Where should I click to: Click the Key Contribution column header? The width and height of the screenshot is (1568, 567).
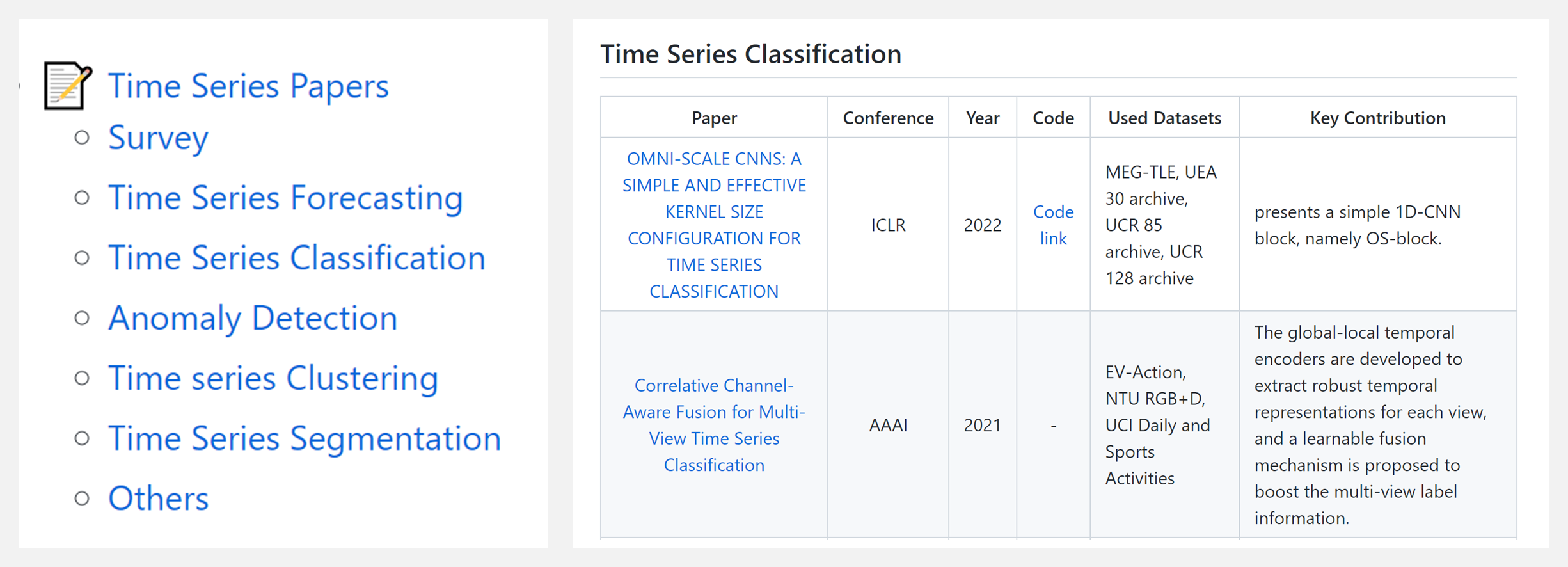pos(1378,118)
